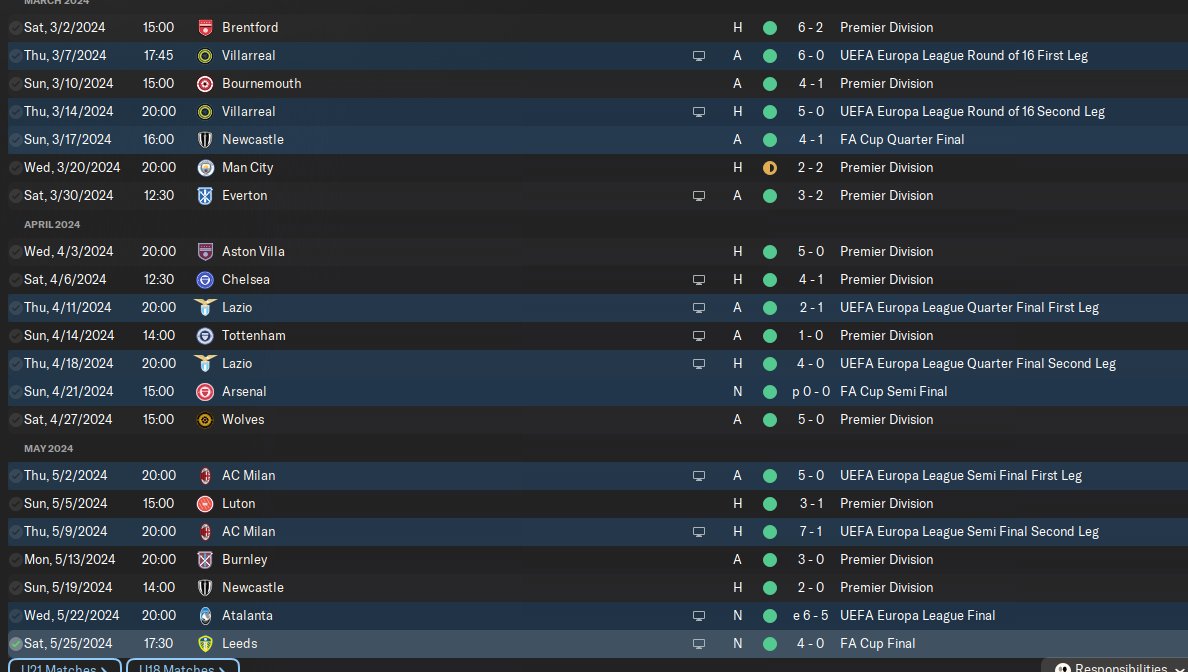Select UEFA Europa League Final competition text
1188x672 pixels.
point(918,615)
